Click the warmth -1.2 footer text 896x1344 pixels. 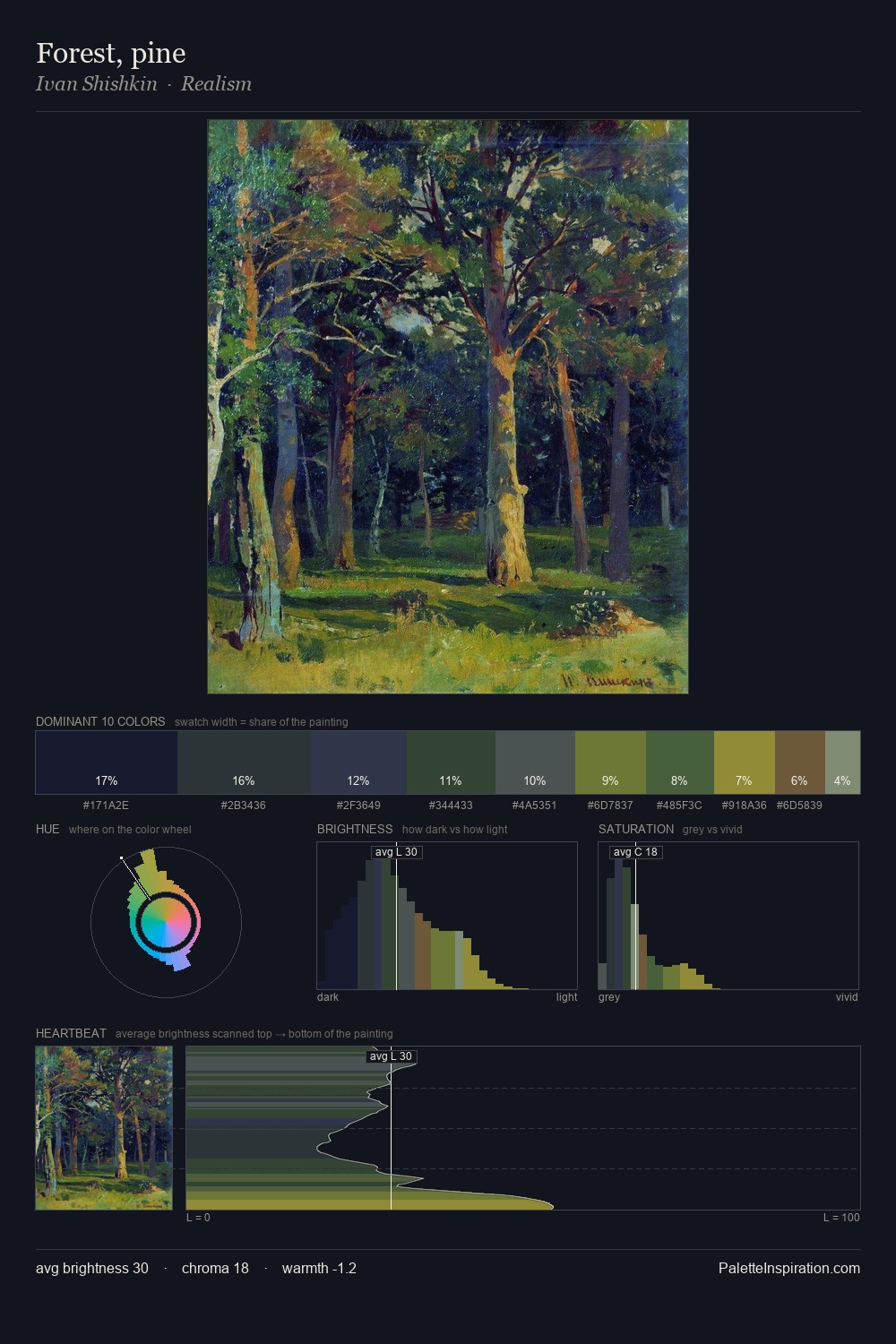click(319, 1268)
